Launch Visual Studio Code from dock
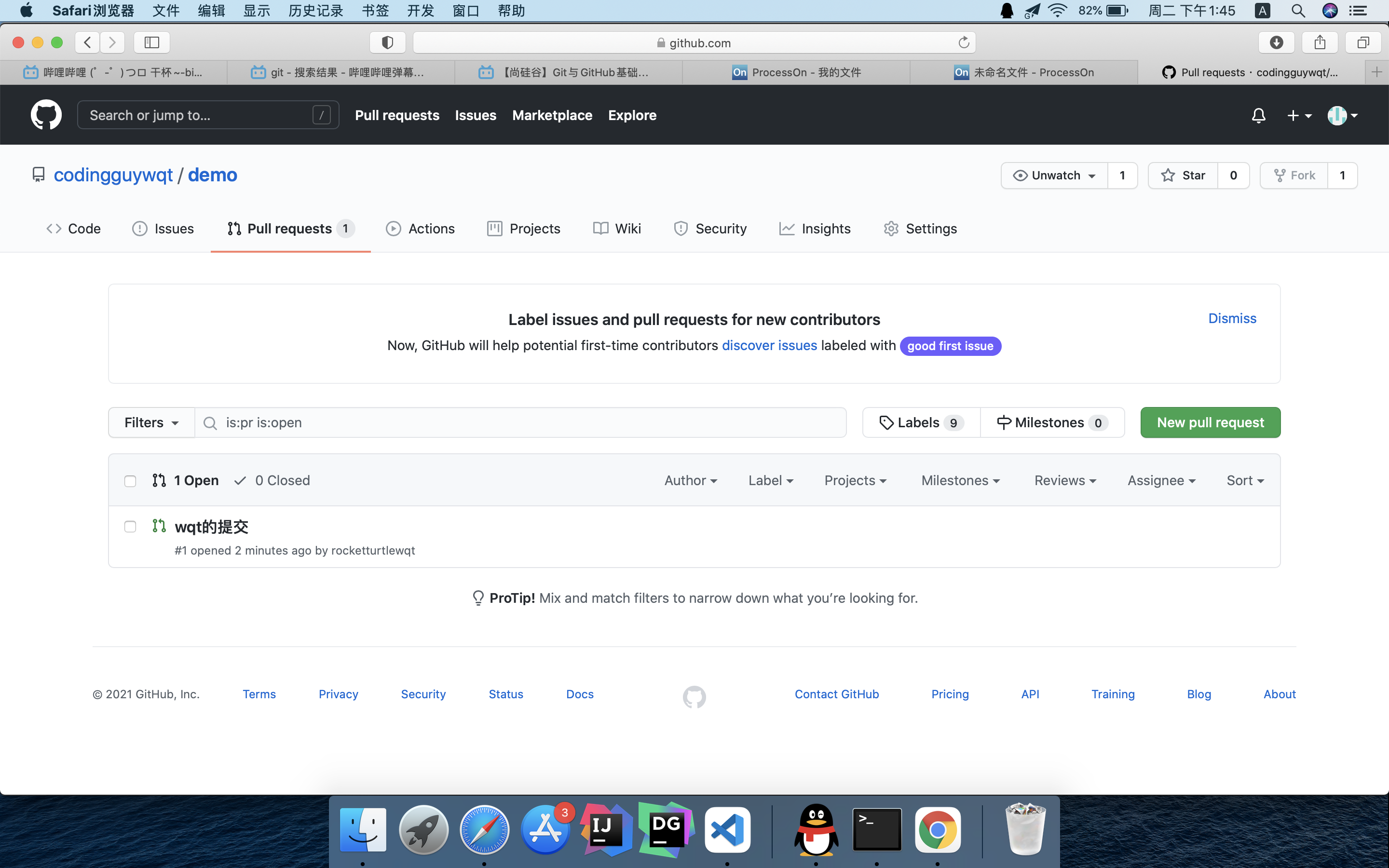The image size is (1389, 868). (727, 829)
